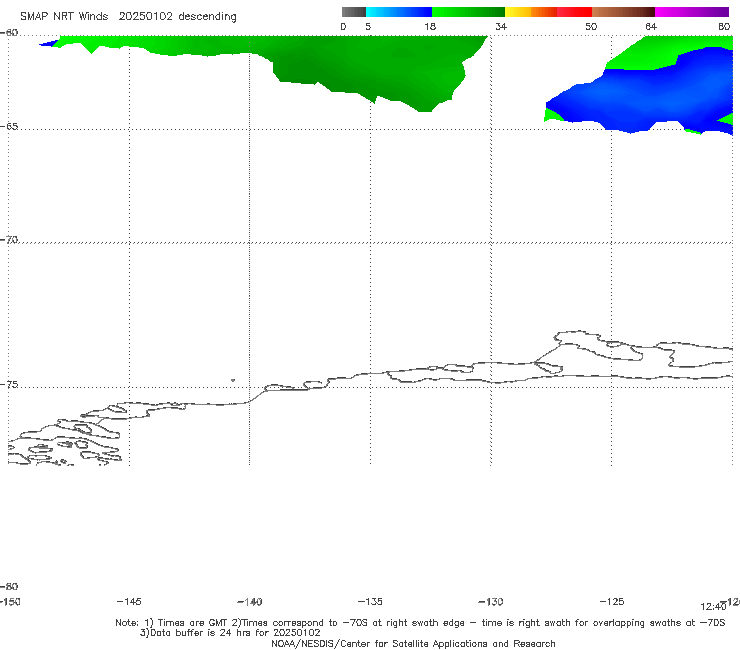Click the swath time stamp "12:40"

click(713, 607)
